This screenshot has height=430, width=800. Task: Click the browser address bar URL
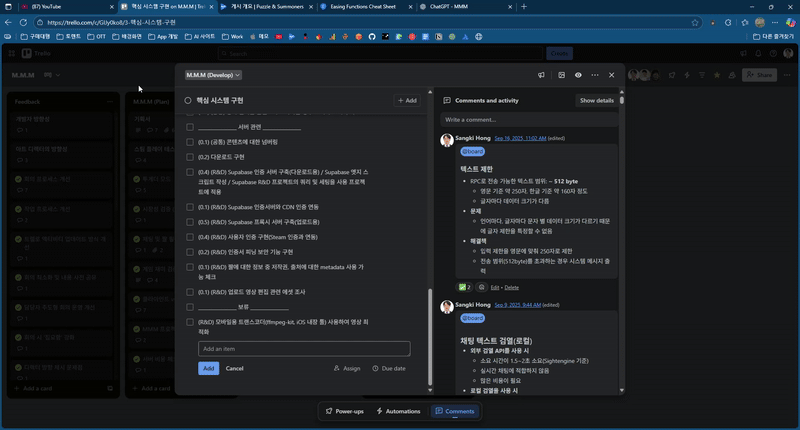[111, 22]
